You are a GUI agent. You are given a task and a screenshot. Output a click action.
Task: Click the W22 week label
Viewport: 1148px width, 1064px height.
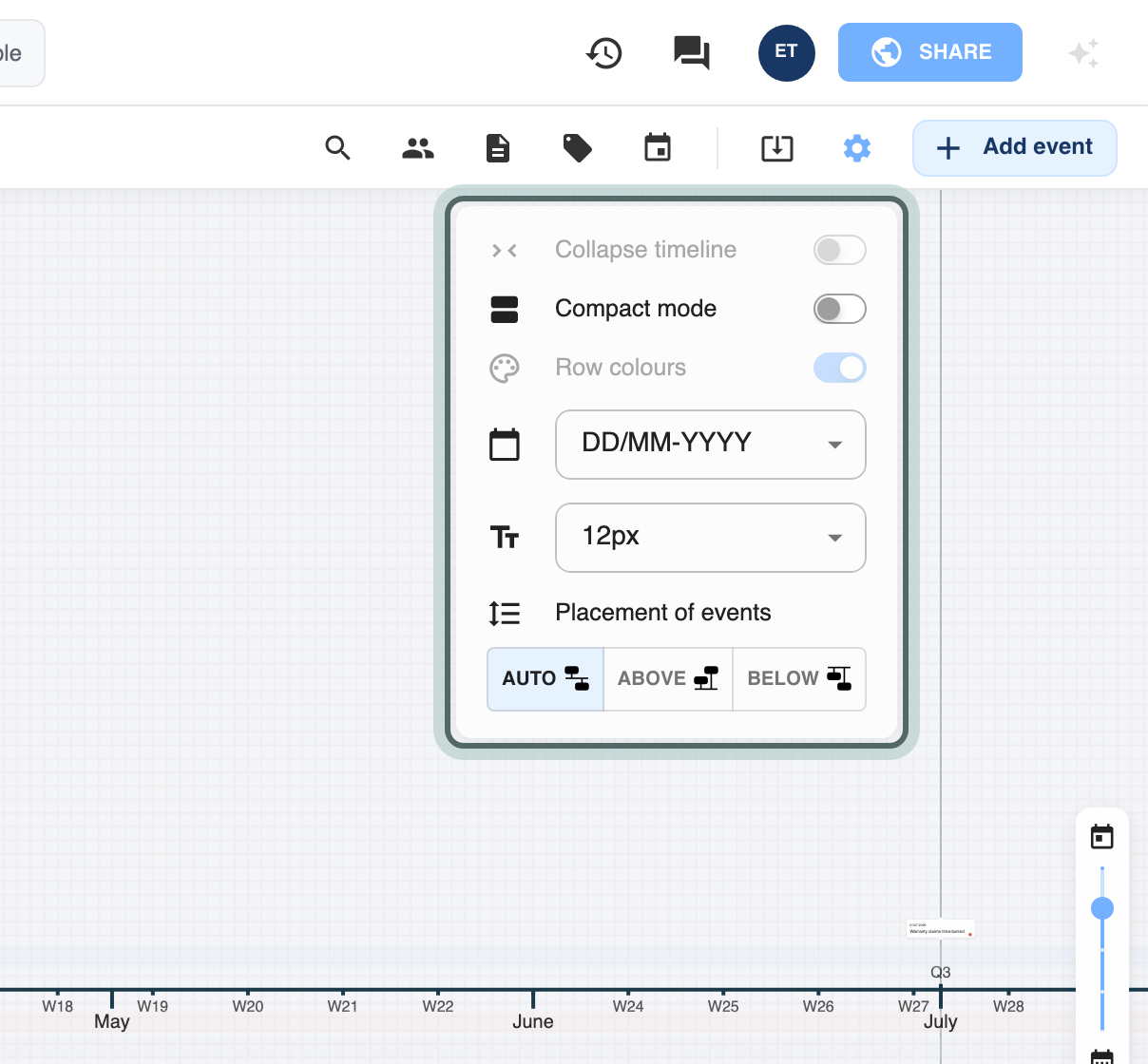point(438,1006)
